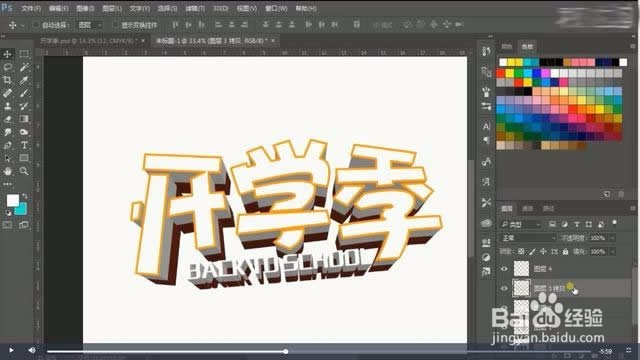Select the Rectangle shape tool
The height and width of the screenshot is (360, 640).
(24, 158)
